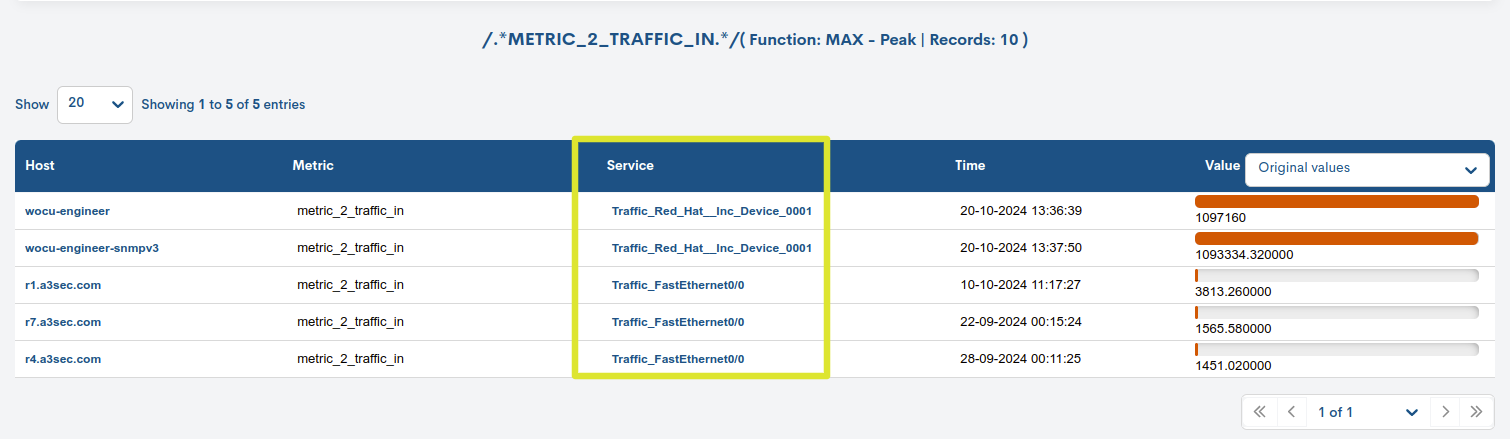Image resolution: width=1510 pixels, height=439 pixels.
Task: Open the '1 of 1' page selector
Action: pos(1367,412)
